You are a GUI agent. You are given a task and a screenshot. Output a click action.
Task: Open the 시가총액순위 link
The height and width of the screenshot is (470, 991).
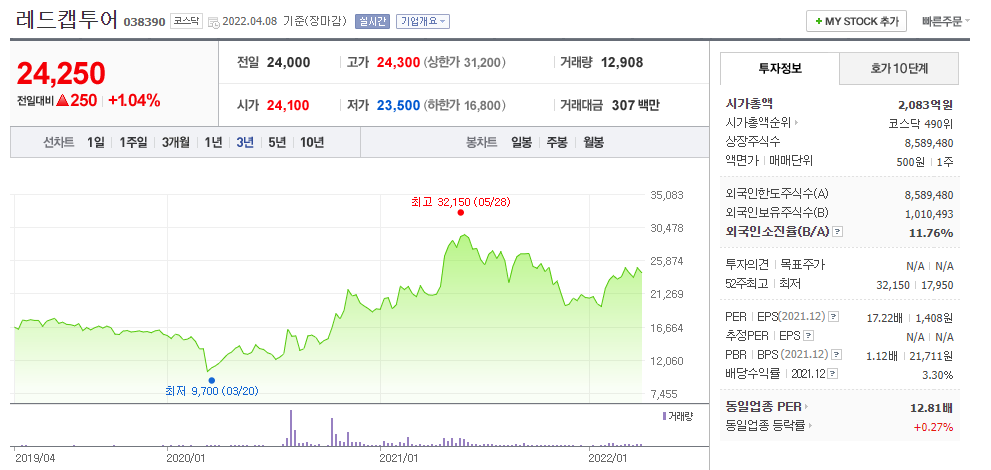click(x=762, y=123)
